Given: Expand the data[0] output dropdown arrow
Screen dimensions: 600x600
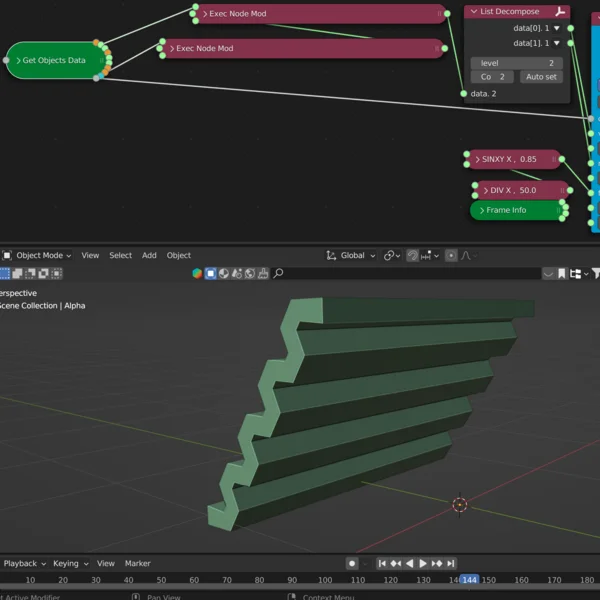Looking at the screenshot, I should click(x=557, y=28).
